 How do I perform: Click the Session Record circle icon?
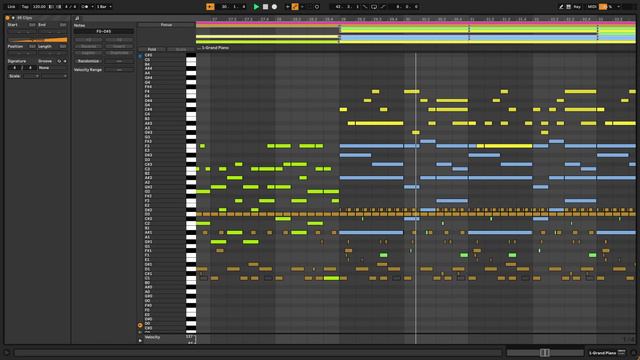317,7
